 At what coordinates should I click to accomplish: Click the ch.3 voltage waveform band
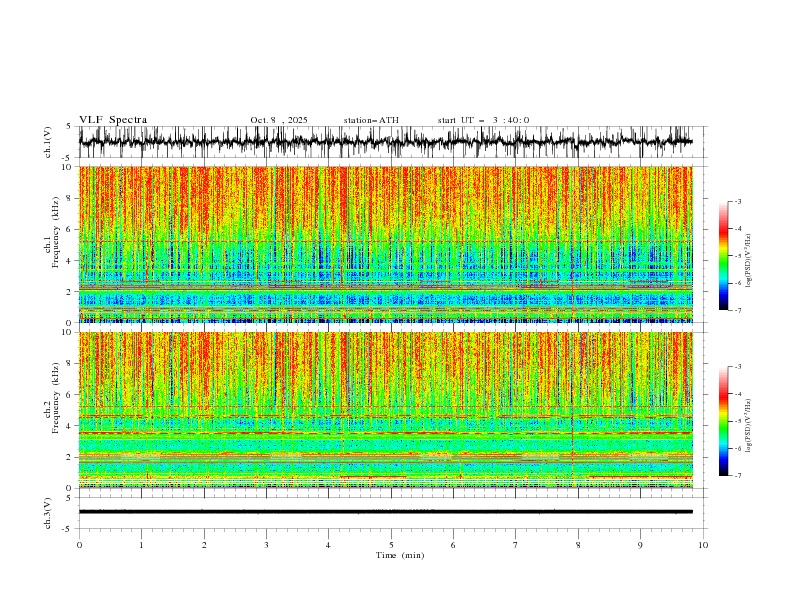pos(385,512)
